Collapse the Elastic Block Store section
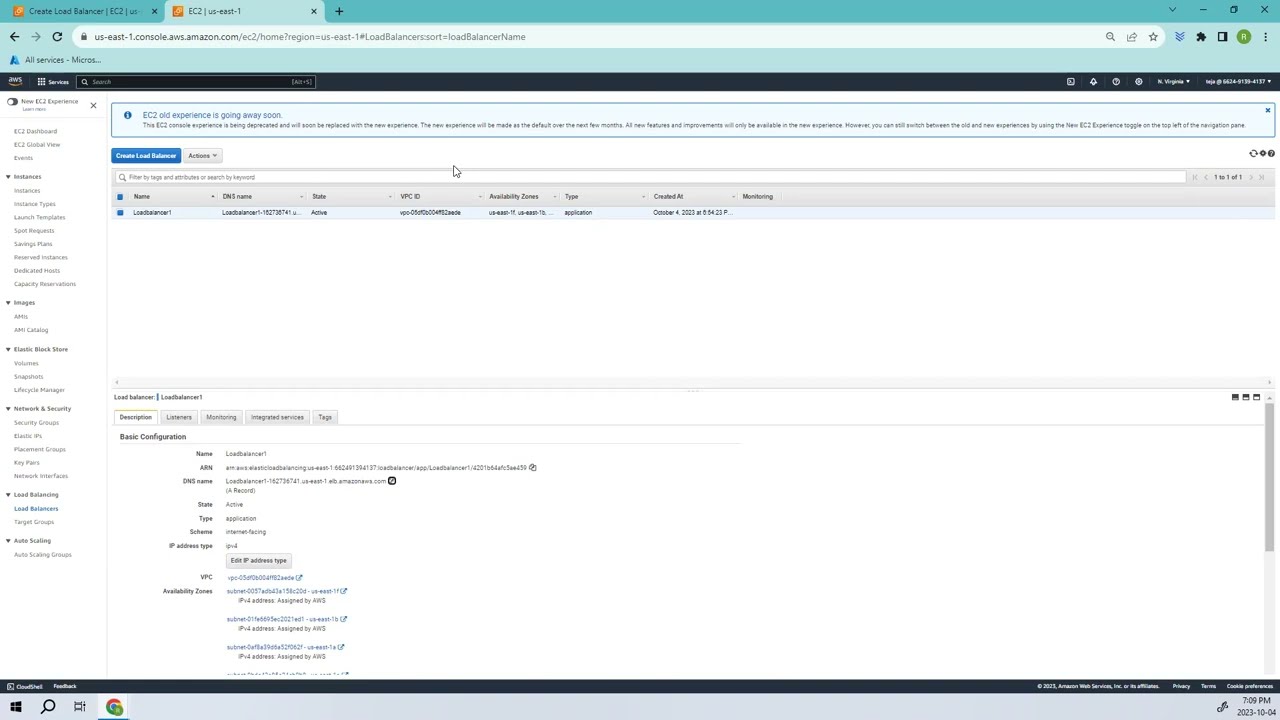1280x720 pixels. (x=8, y=349)
